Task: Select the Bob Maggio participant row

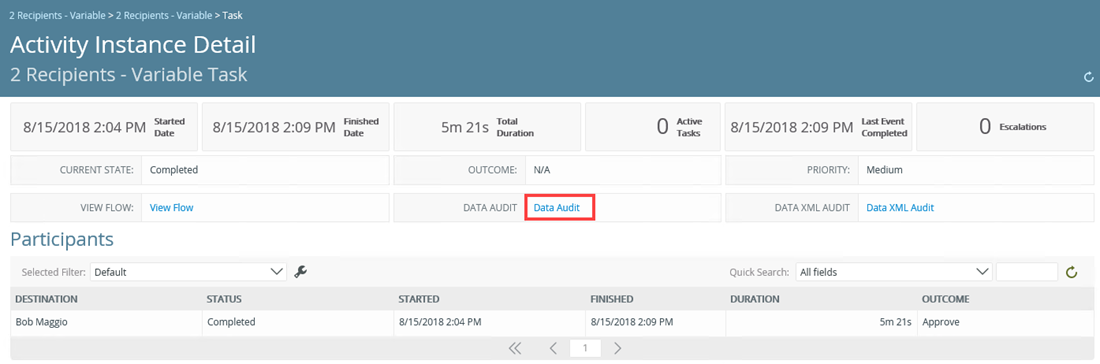Action: click(x=549, y=323)
